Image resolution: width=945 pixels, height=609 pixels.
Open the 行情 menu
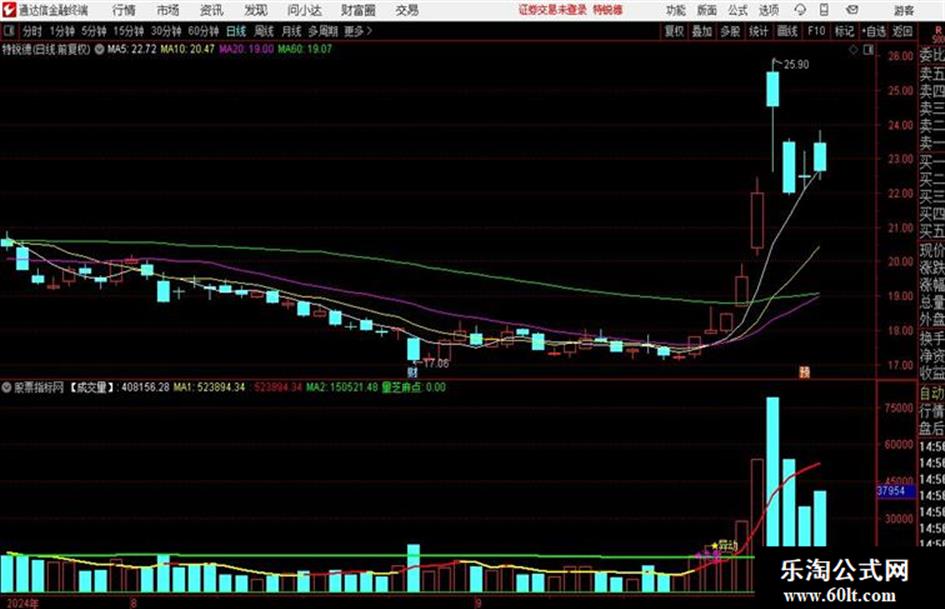click(124, 10)
